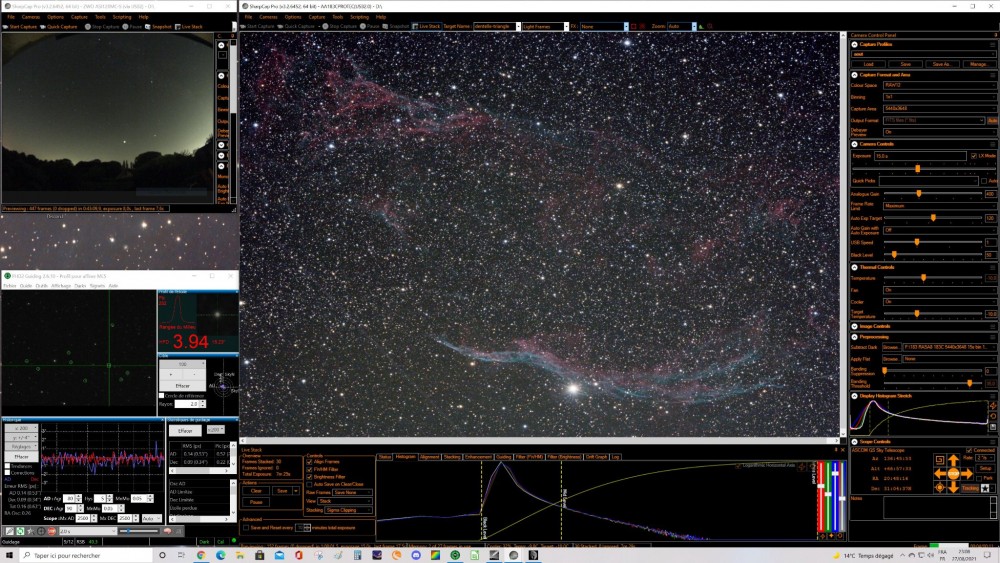Toggle the FWHM Filter checkbox

point(309,469)
